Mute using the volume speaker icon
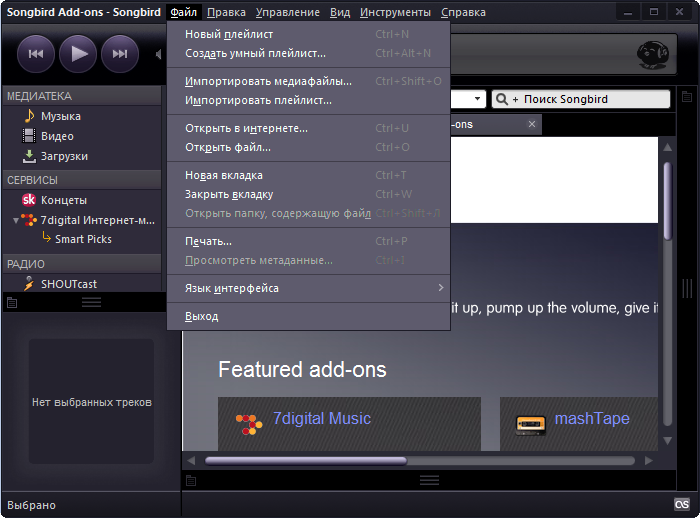 (158, 54)
